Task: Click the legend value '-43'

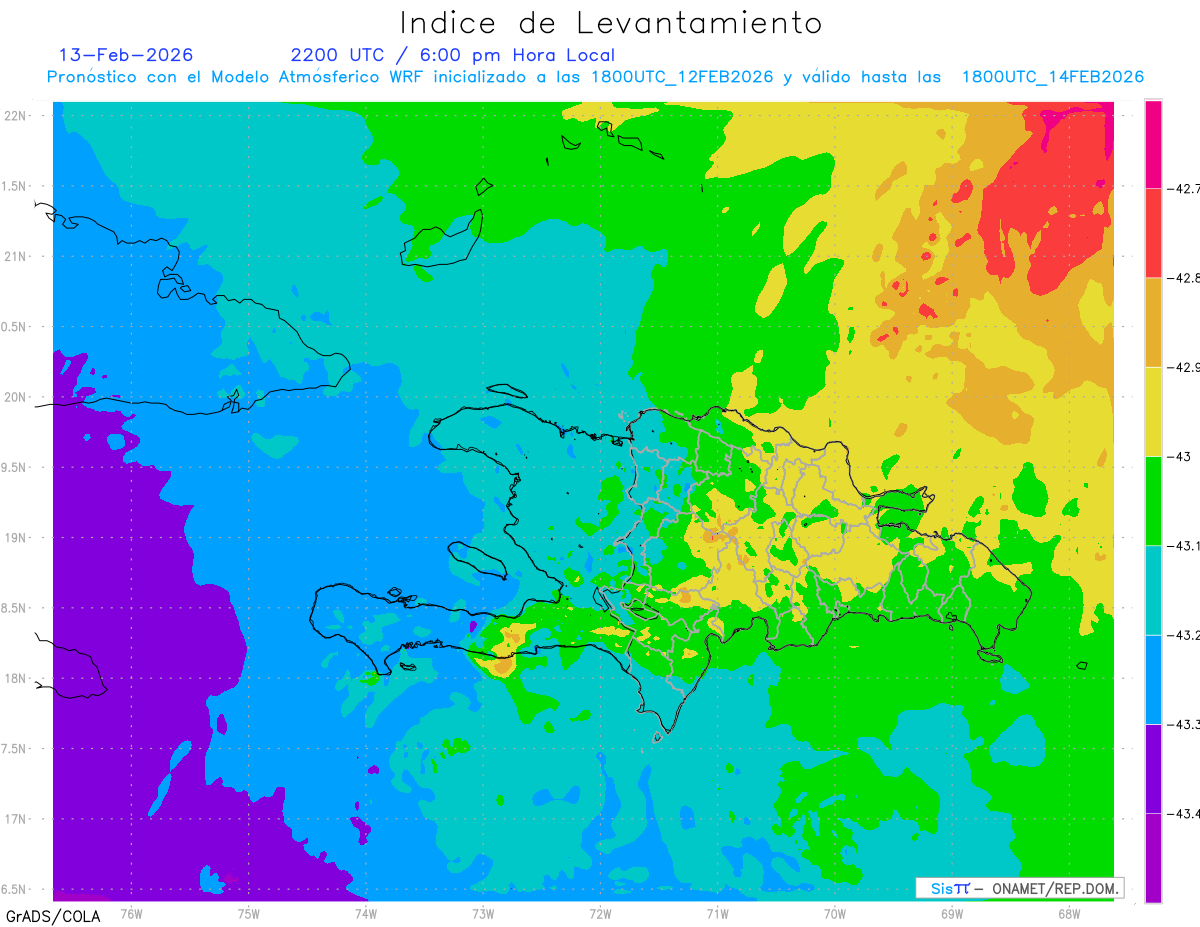Action: click(1180, 456)
